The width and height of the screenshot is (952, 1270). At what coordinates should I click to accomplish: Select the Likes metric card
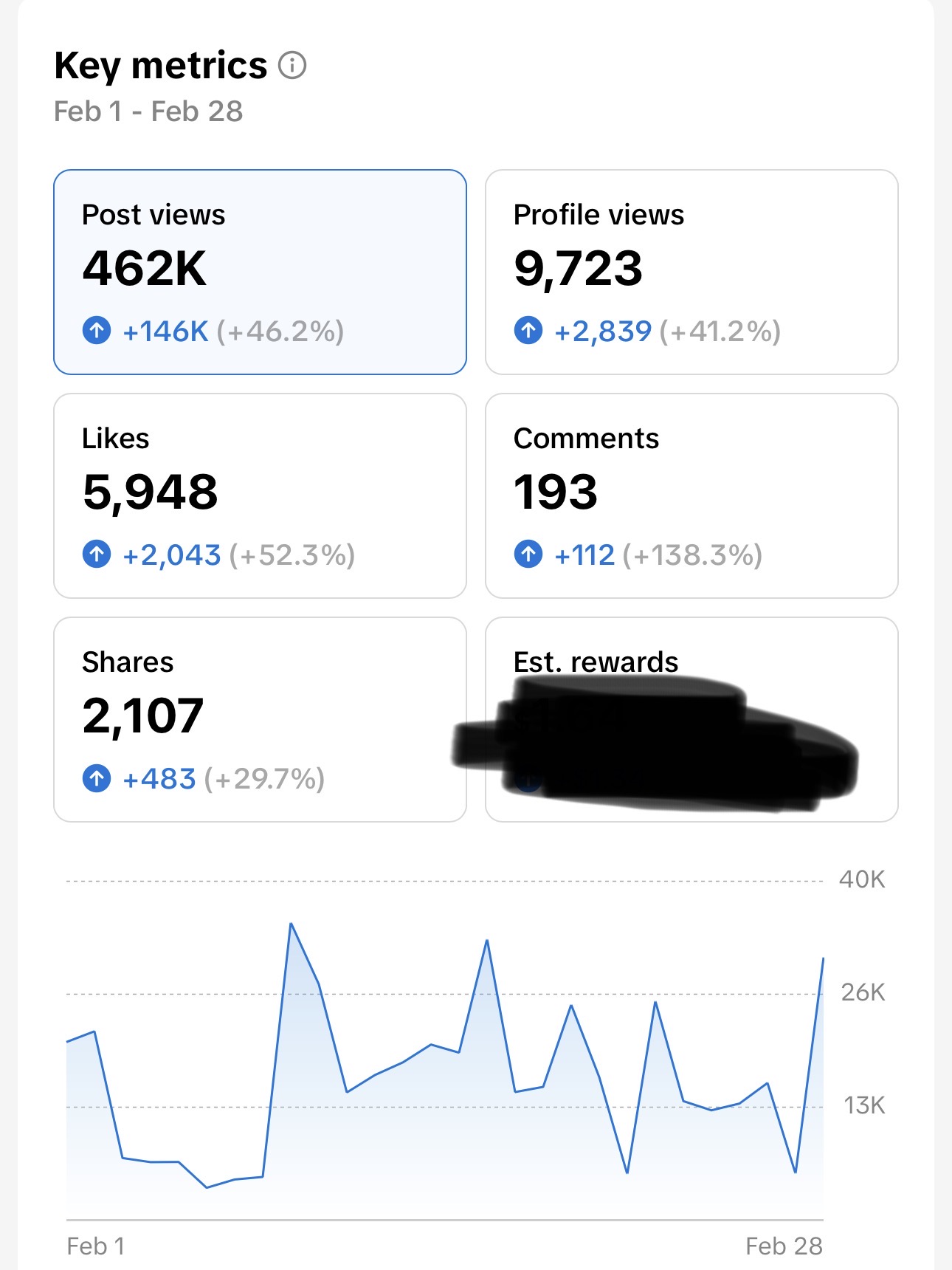260,495
